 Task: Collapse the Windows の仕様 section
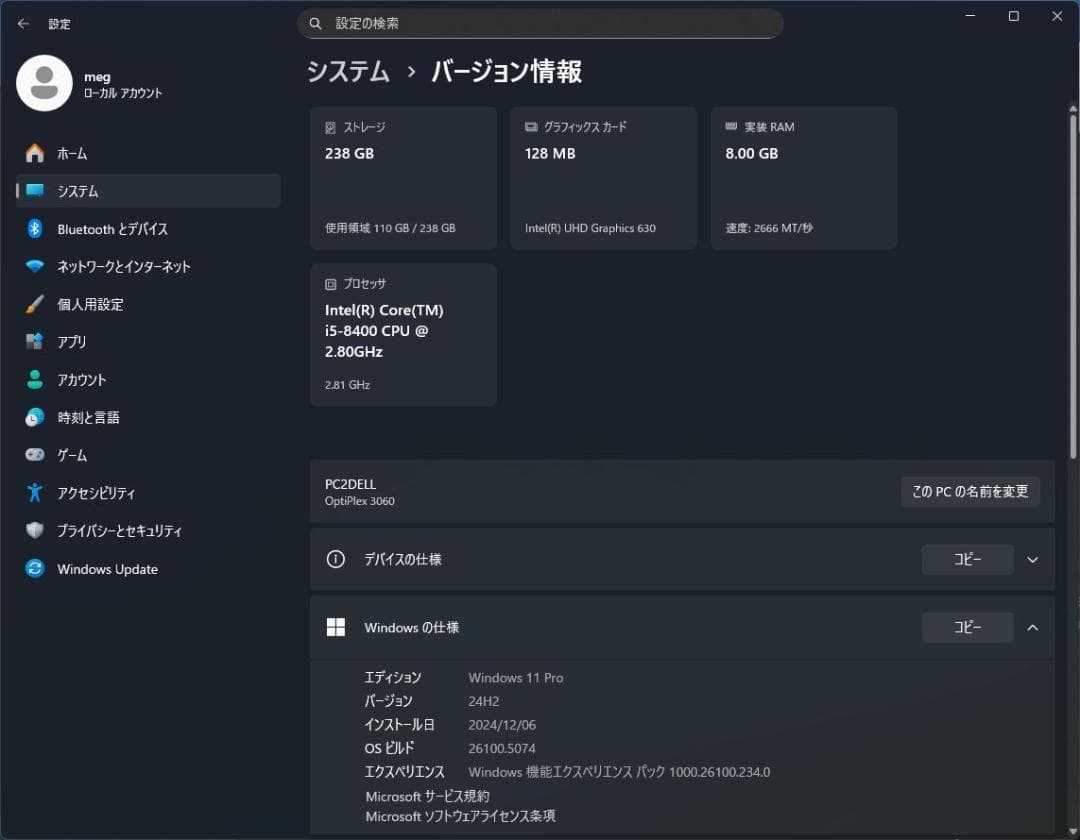[x=1032, y=627]
